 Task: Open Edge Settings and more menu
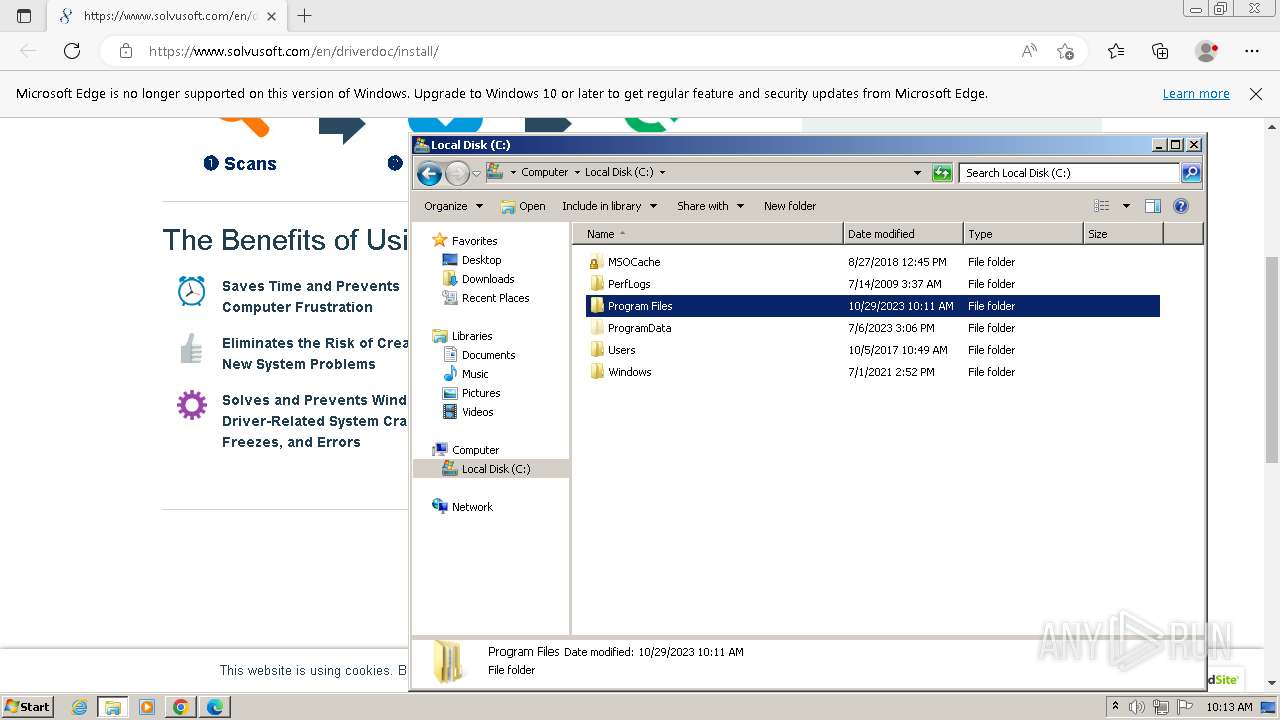click(1252, 51)
